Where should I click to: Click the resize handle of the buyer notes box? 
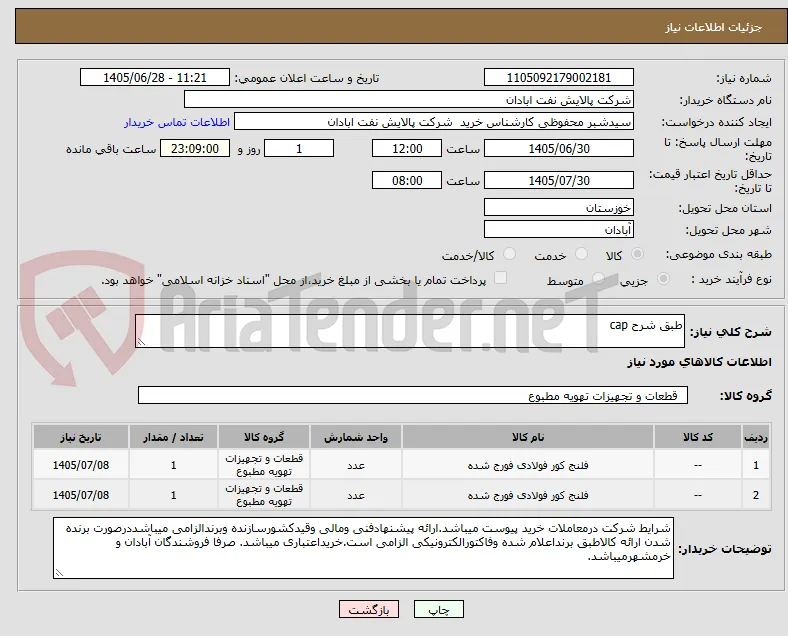tap(59, 573)
